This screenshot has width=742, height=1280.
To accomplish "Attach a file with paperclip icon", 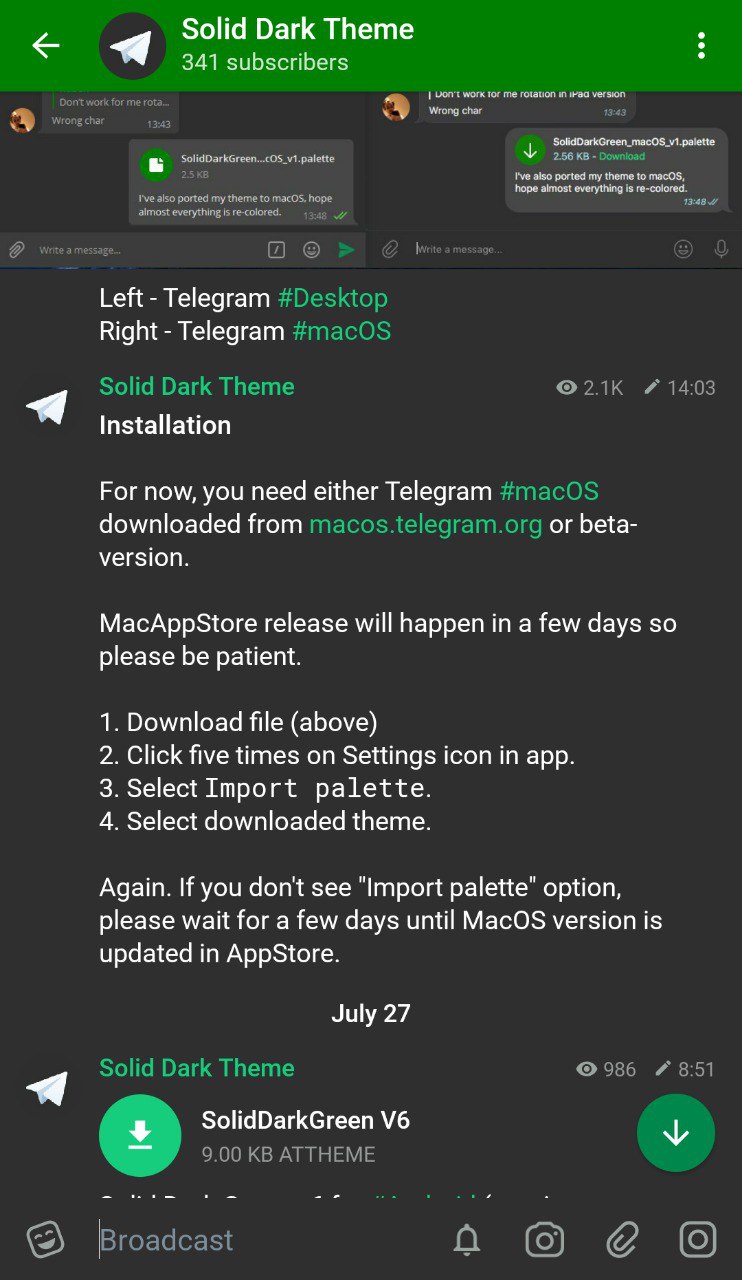I will [x=622, y=1240].
